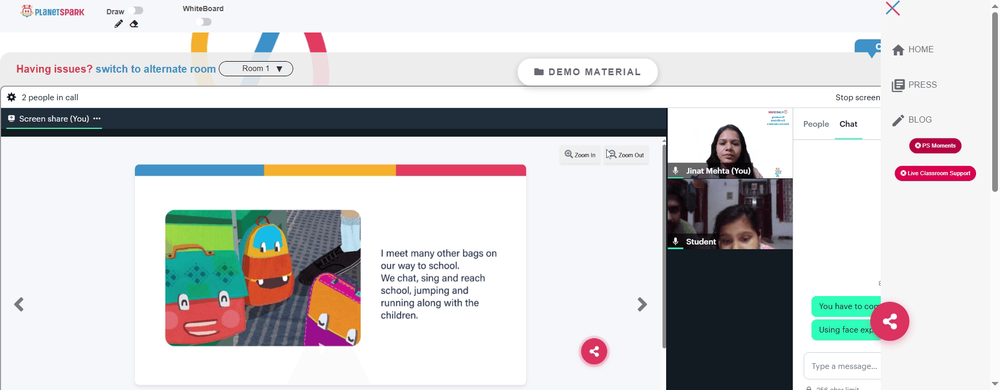Click Jinat Mehta microphone icon
The height and width of the screenshot is (390, 1000).
[675, 171]
